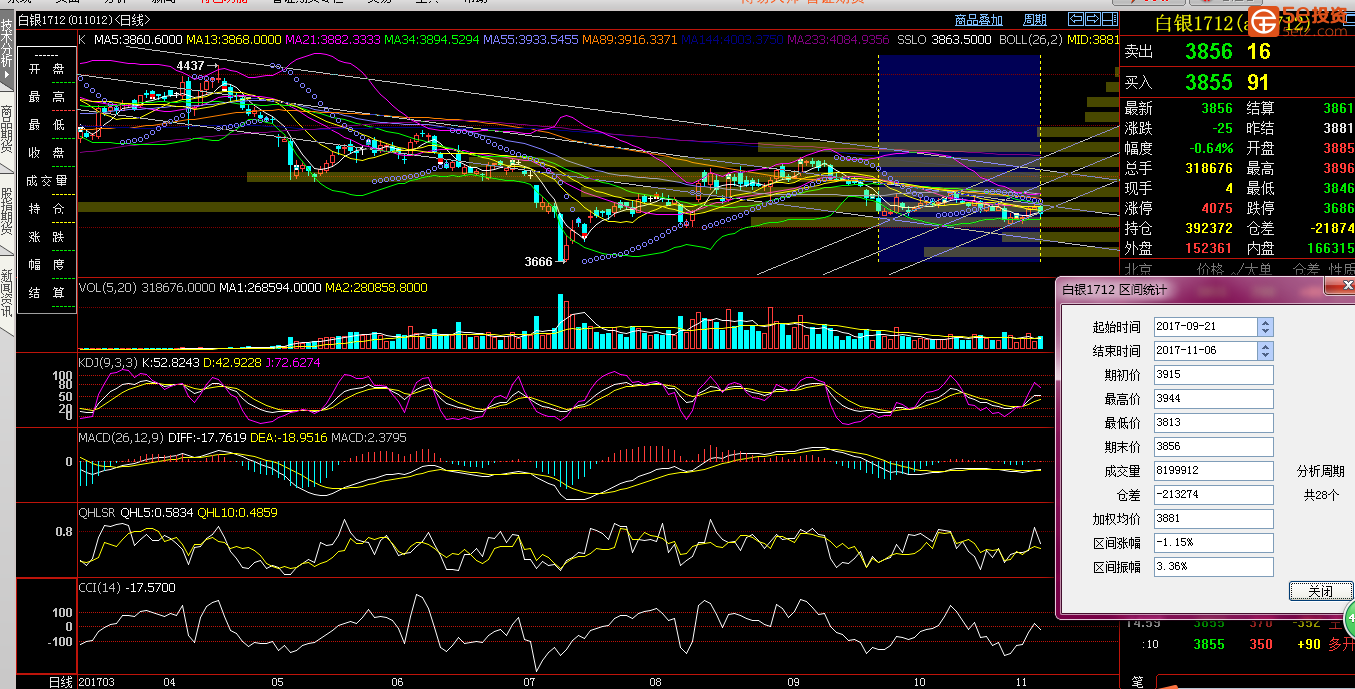Select 最高 in the field list
This screenshot has height=689, width=1355.
(x=47, y=97)
